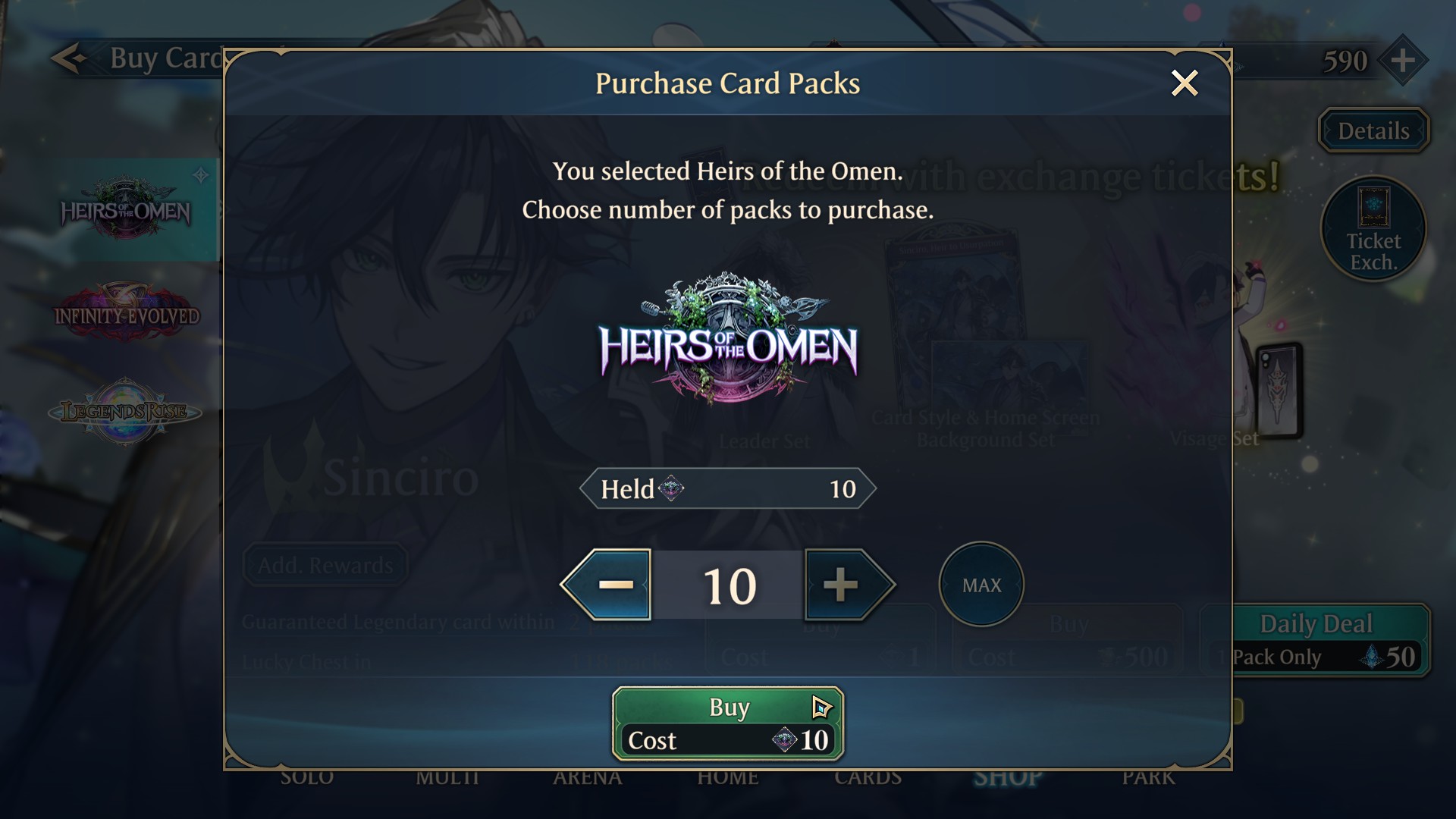The width and height of the screenshot is (1456, 819).
Task: Click the phone card Visage Set thumbnail
Action: [x=1279, y=391]
